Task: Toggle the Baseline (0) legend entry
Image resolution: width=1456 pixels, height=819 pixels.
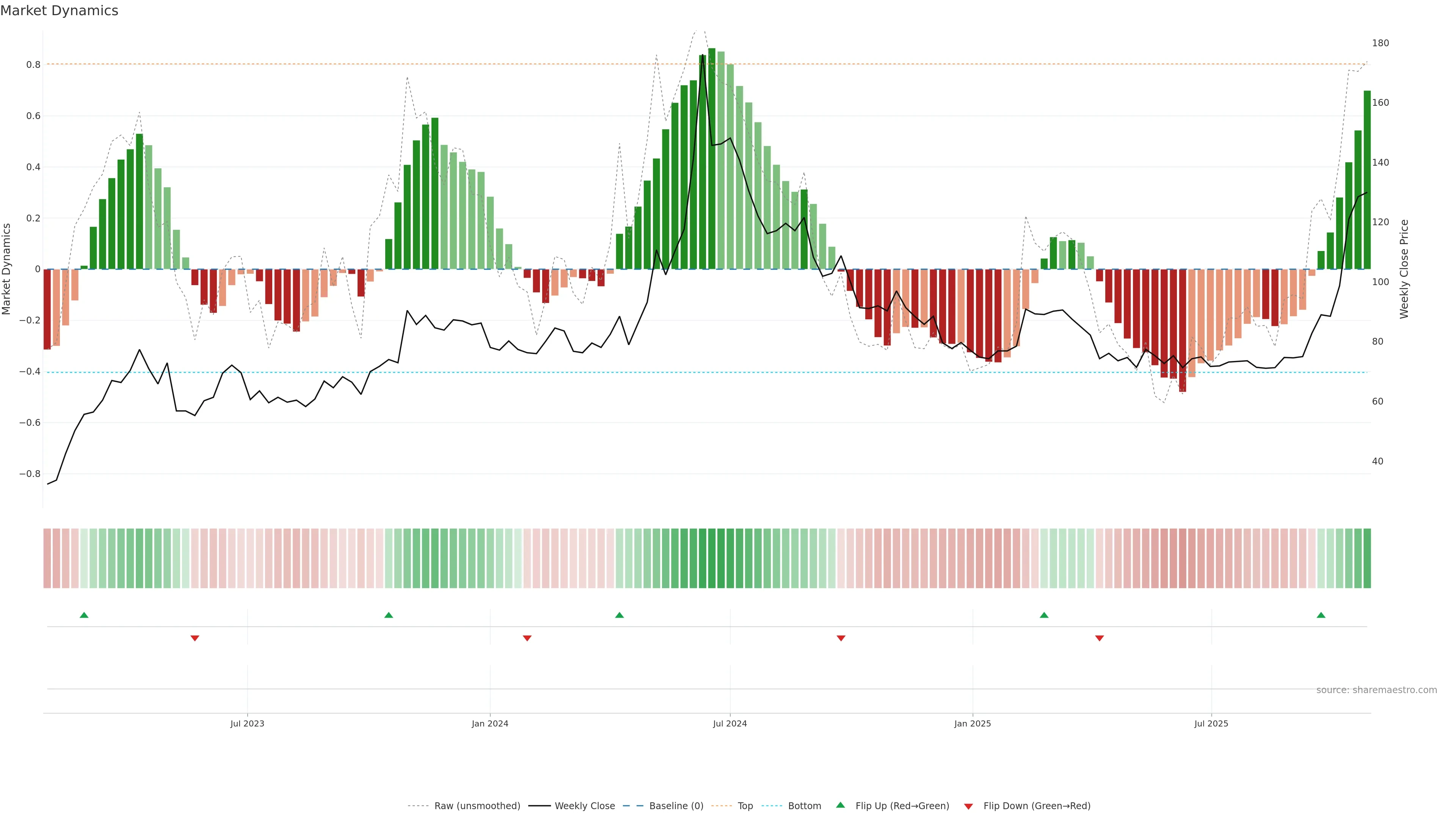Action: (676, 806)
